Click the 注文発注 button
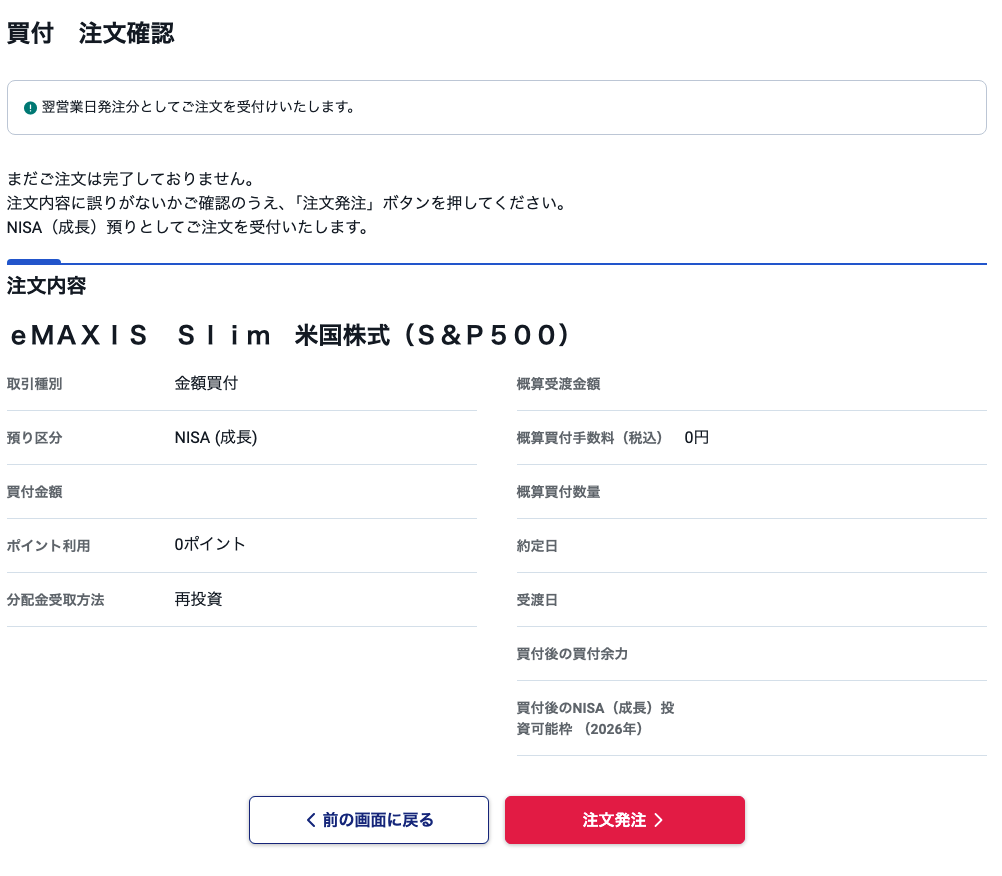The height and width of the screenshot is (876, 1002). tap(624, 820)
